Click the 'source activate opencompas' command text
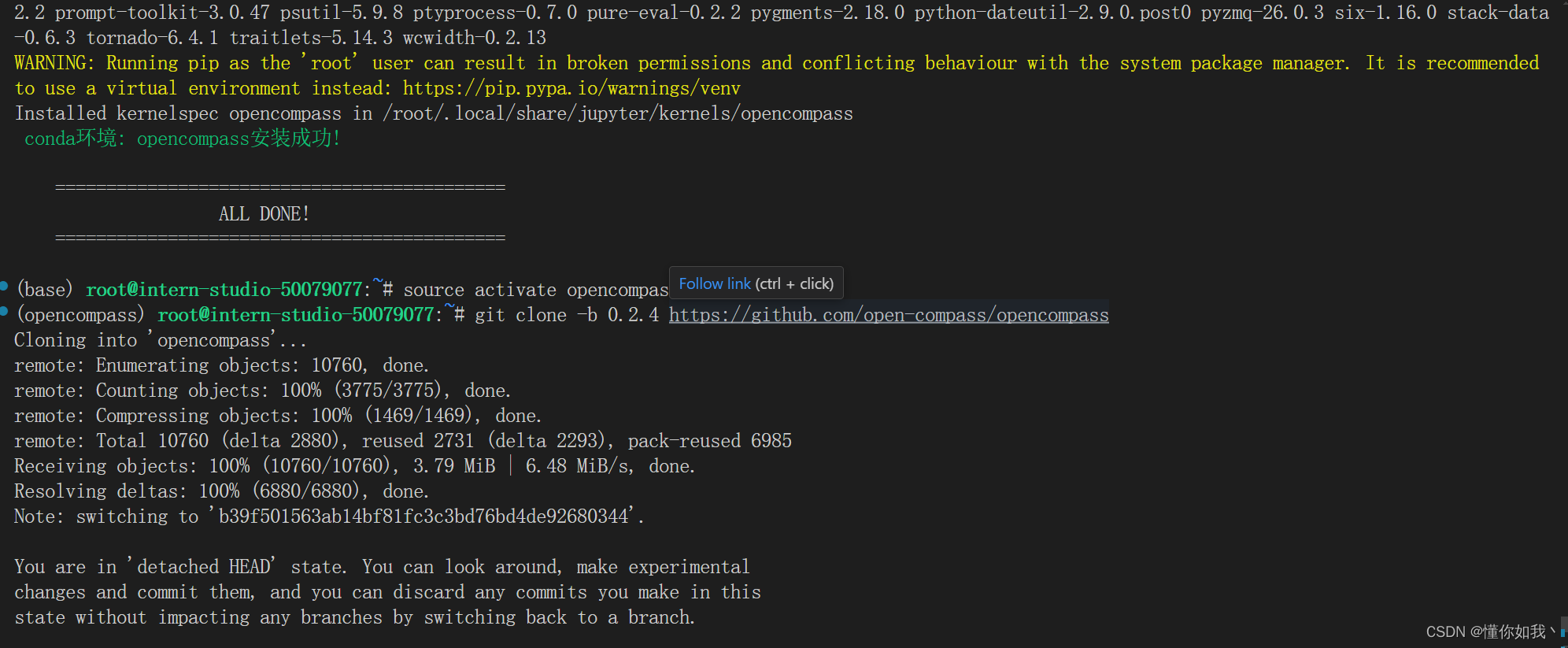Viewport: 1568px width, 648px height. tap(536, 290)
